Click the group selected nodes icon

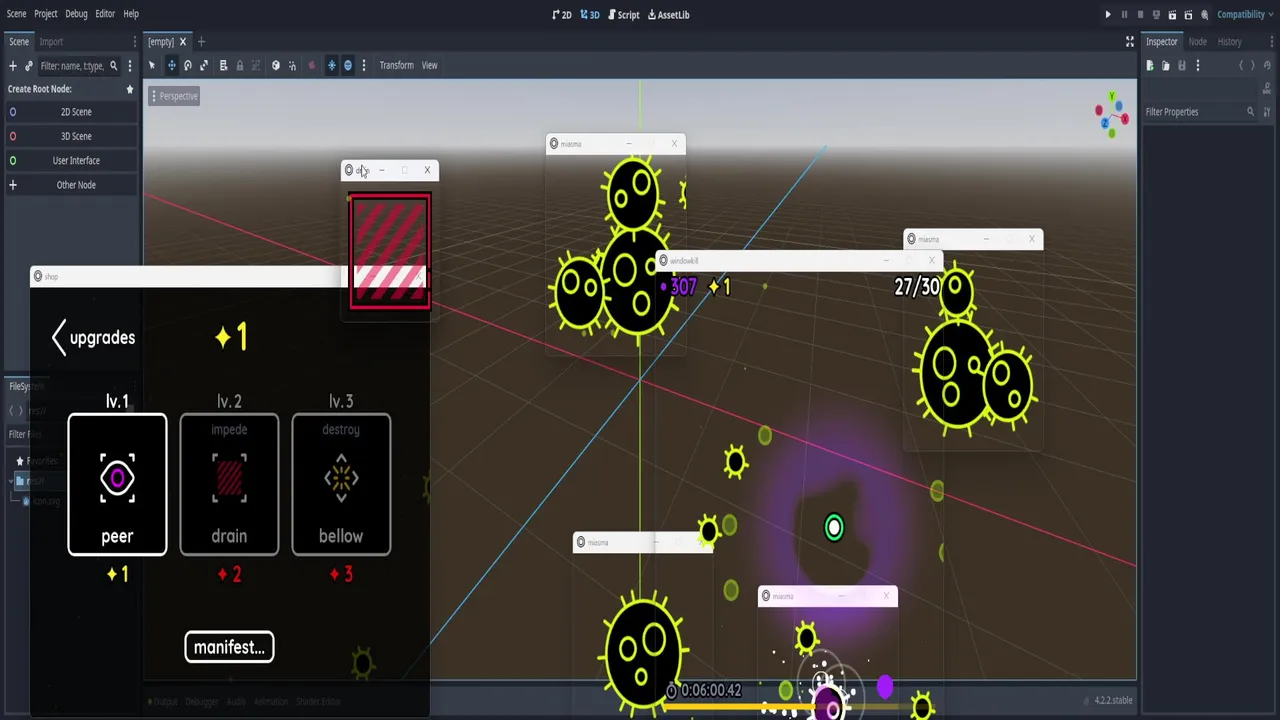[256, 65]
